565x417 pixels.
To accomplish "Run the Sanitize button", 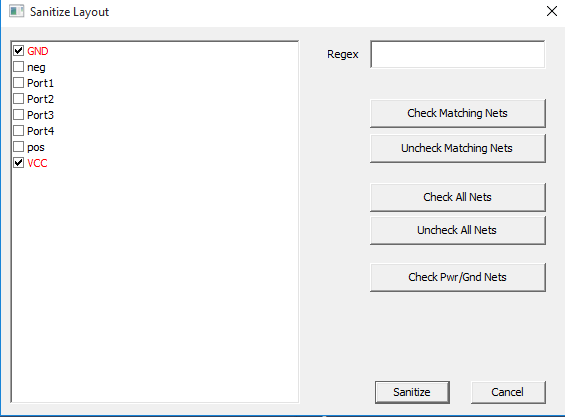I will point(412,392).
